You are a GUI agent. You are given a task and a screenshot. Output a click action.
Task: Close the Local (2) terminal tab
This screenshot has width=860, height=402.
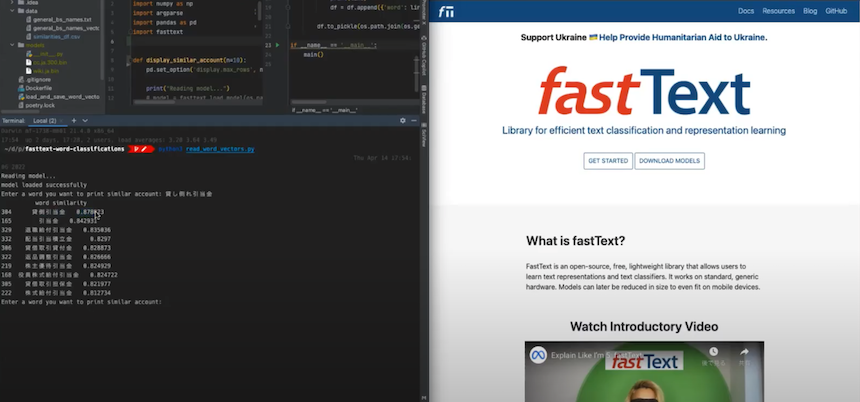coord(61,121)
